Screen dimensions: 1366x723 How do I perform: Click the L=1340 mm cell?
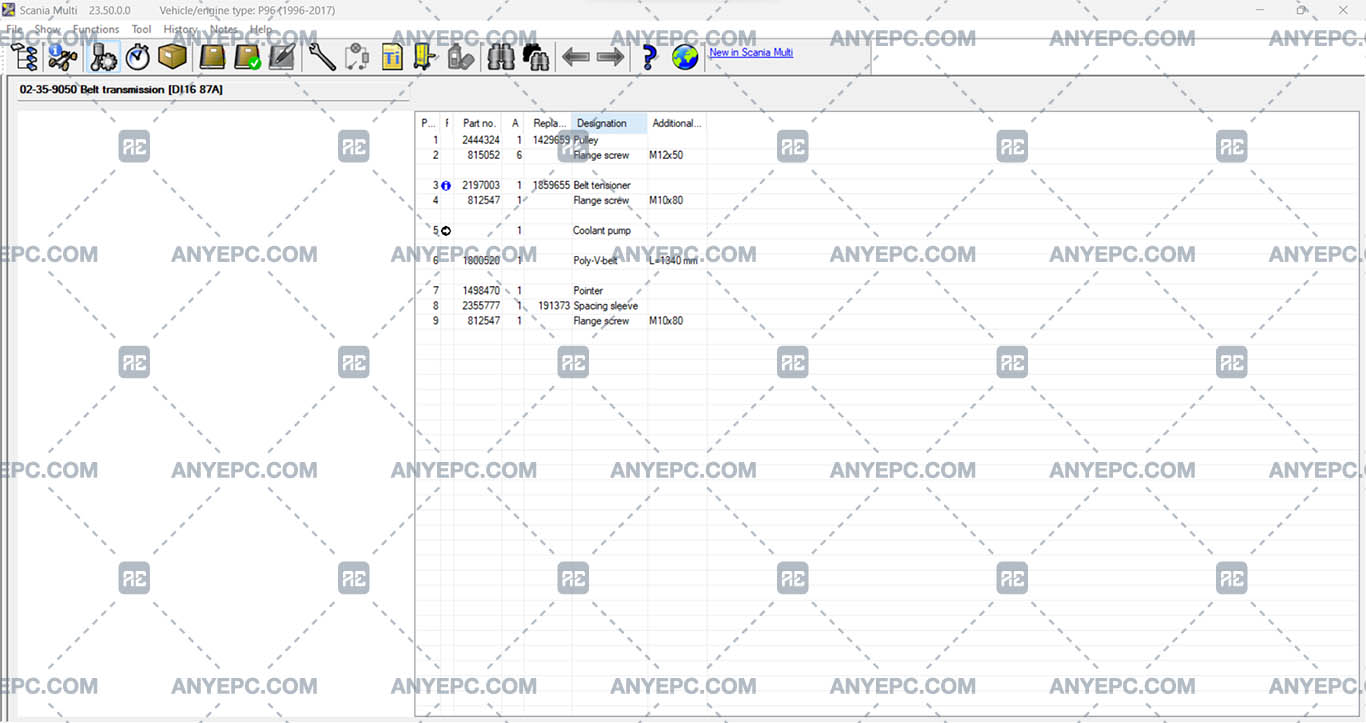pyautogui.click(x=673, y=260)
